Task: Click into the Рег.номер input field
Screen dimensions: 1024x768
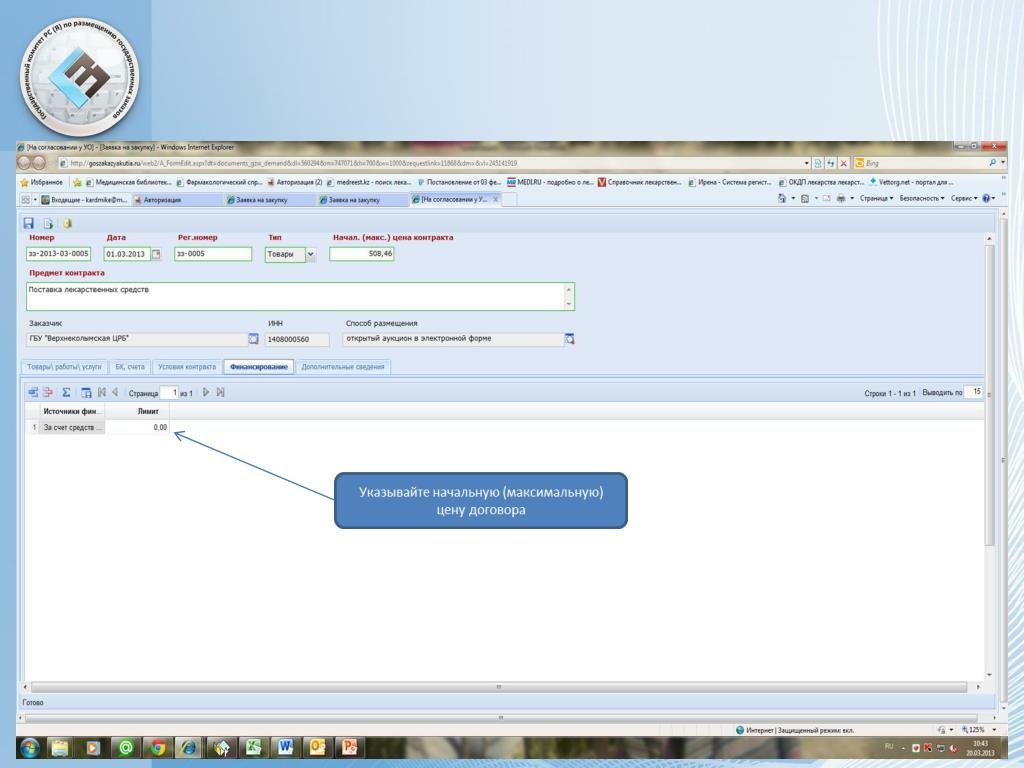Action: (213, 254)
